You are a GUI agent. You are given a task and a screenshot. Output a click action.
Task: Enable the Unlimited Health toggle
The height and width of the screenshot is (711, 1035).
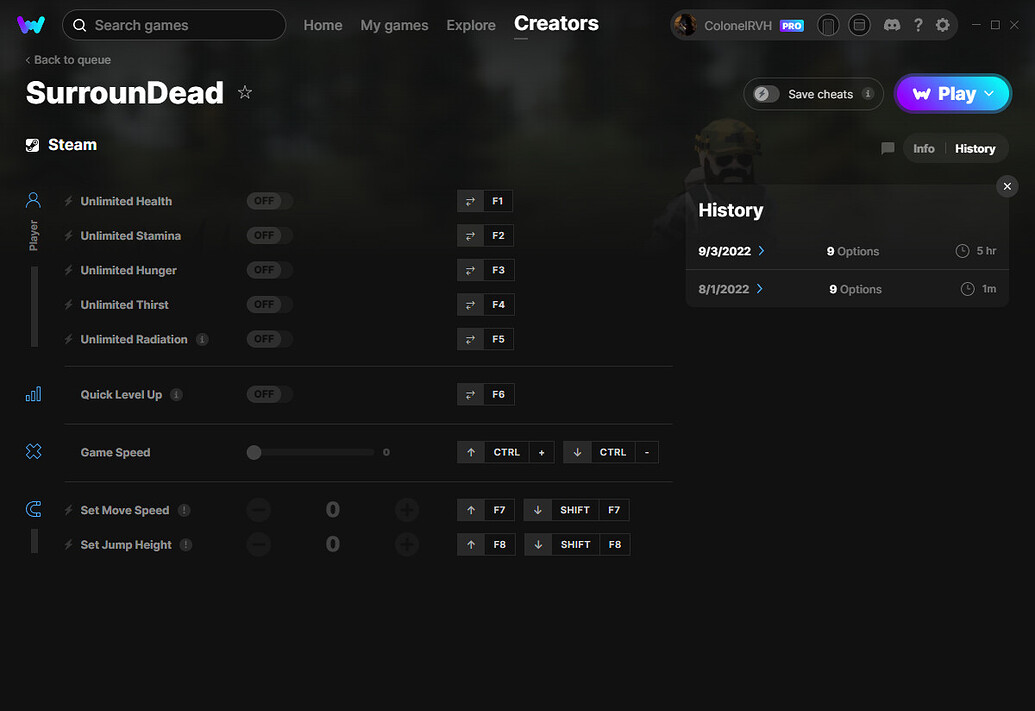tap(268, 200)
